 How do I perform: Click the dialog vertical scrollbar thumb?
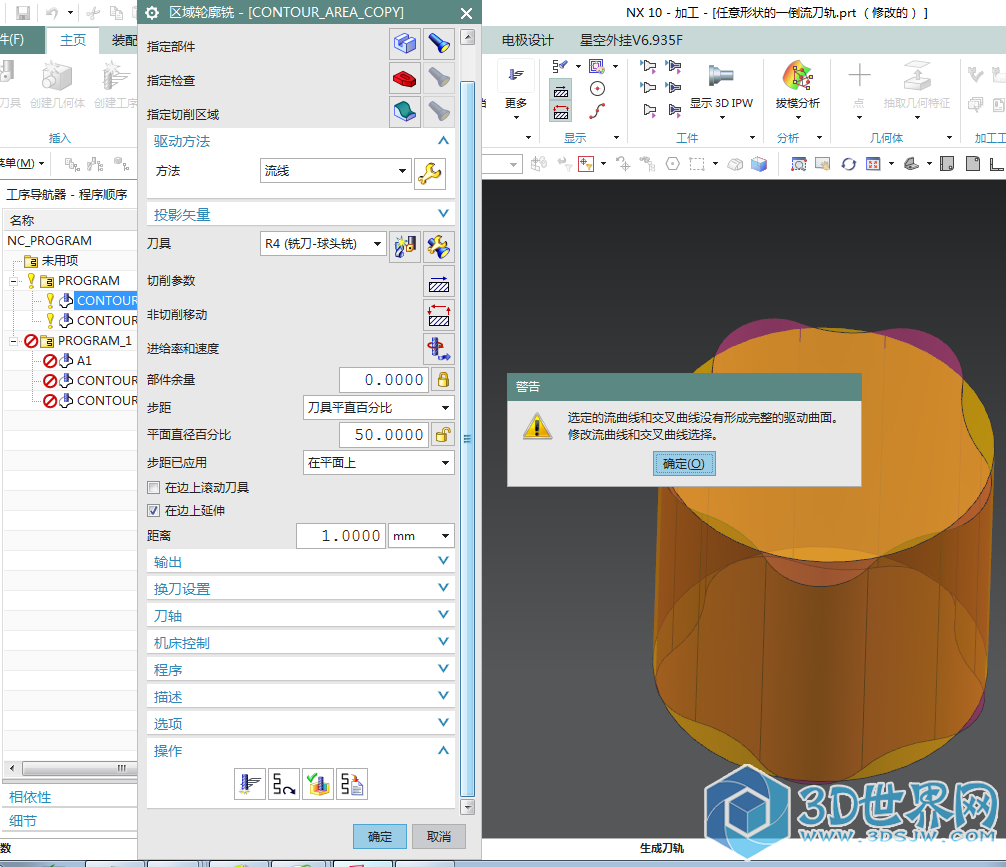(x=468, y=438)
